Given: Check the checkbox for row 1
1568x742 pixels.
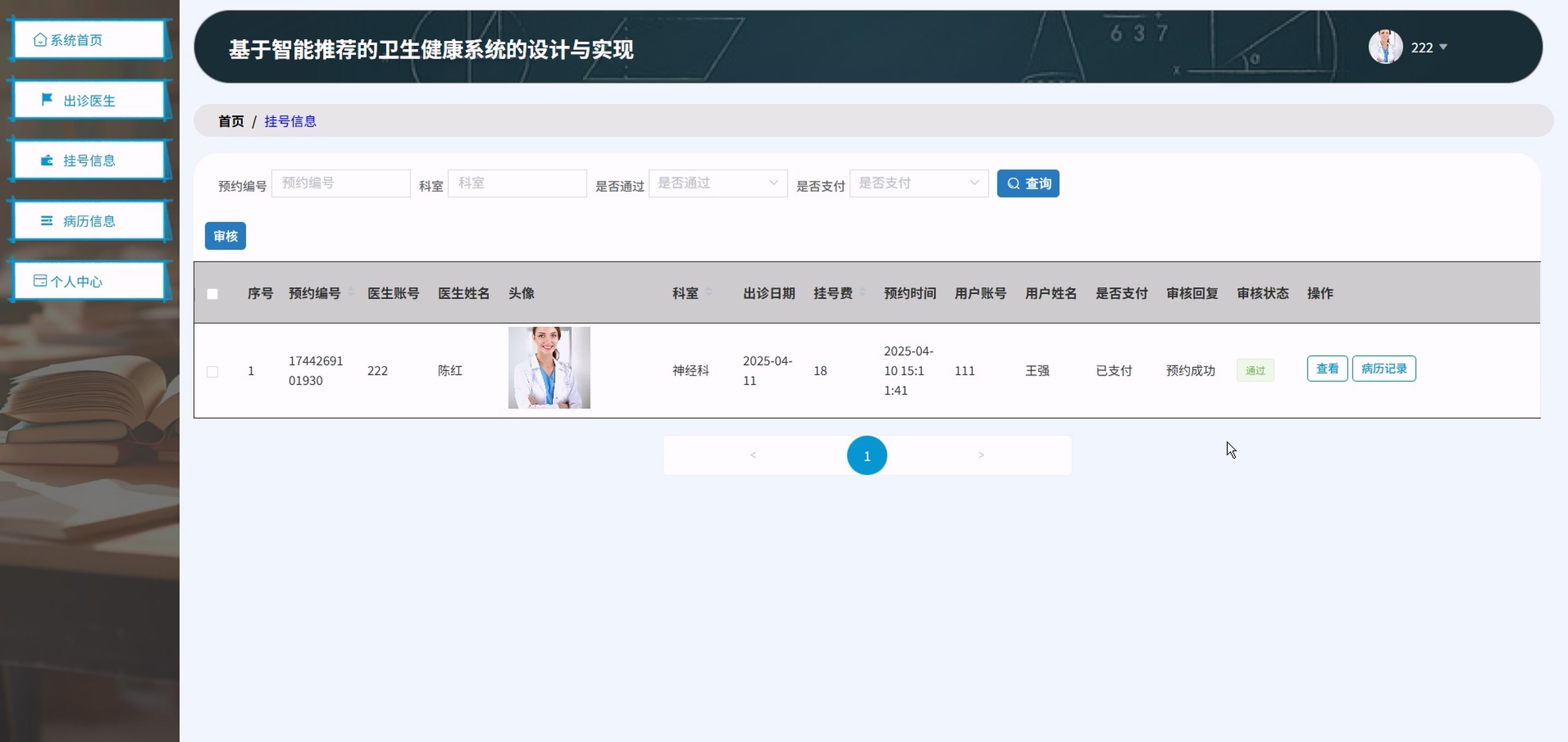Looking at the screenshot, I should (213, 372).
